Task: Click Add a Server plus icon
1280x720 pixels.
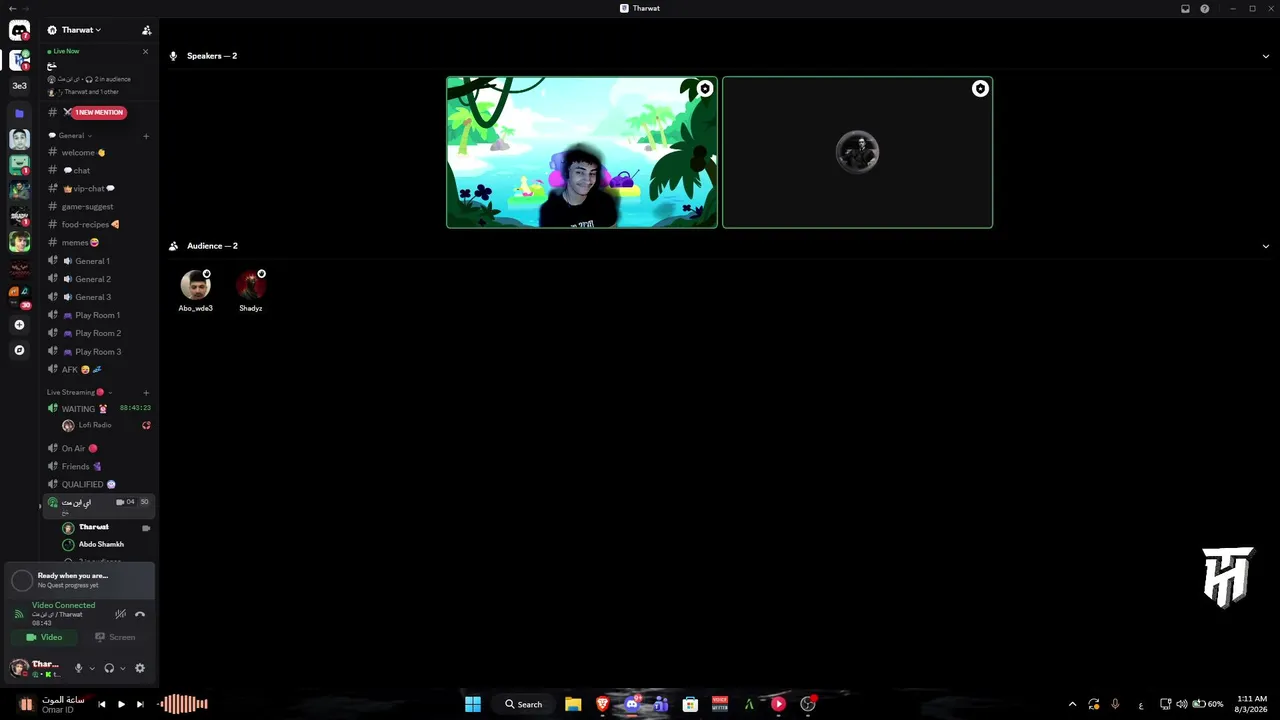Action: click(19, 325)
